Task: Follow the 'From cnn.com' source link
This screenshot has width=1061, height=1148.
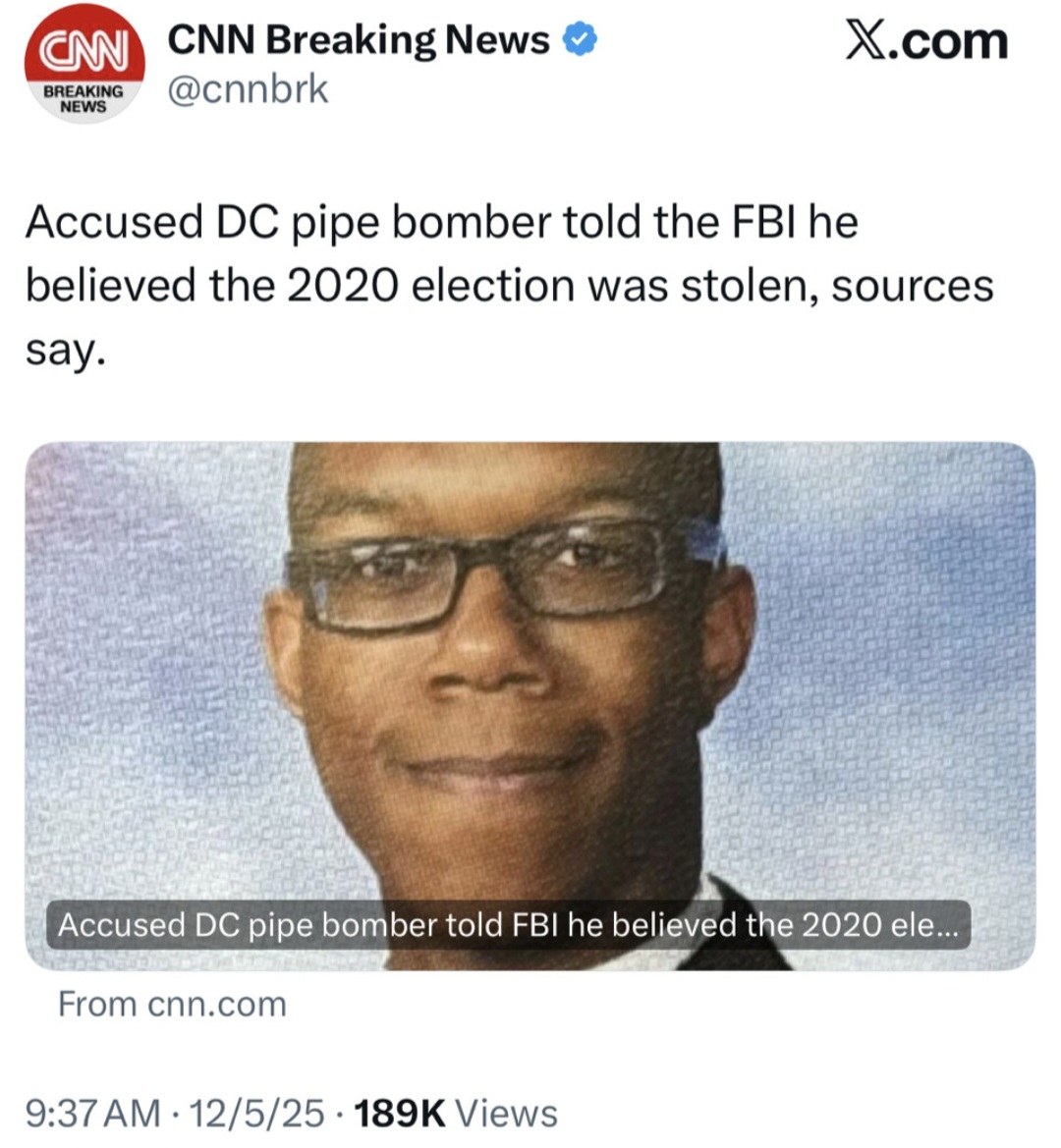Action: click(172, 1005)
